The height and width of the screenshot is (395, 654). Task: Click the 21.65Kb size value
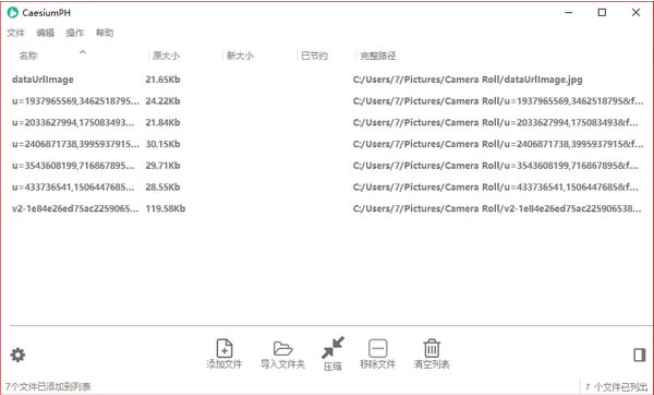[163, 79]
